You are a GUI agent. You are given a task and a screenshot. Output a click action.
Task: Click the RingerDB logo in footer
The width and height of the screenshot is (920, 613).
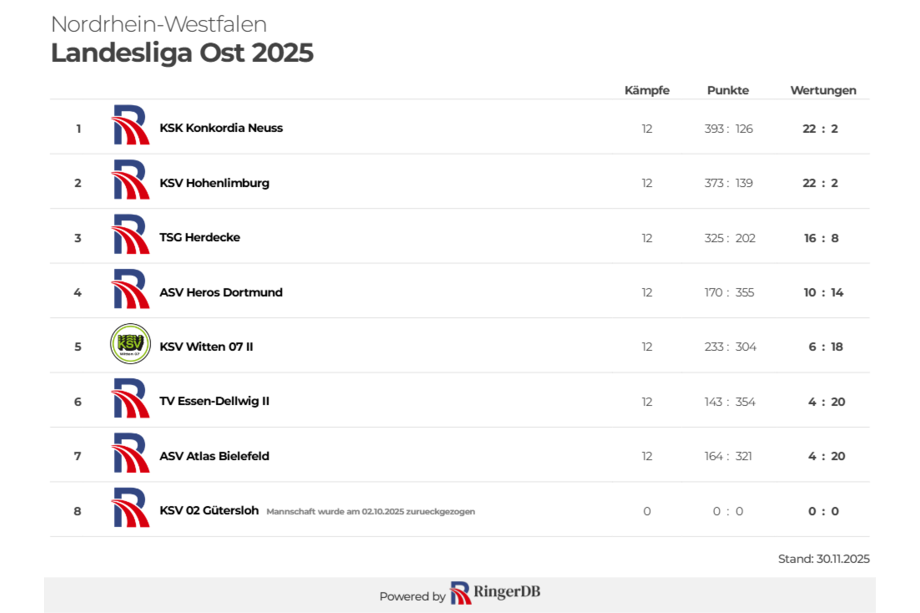[x=495, y=593]
